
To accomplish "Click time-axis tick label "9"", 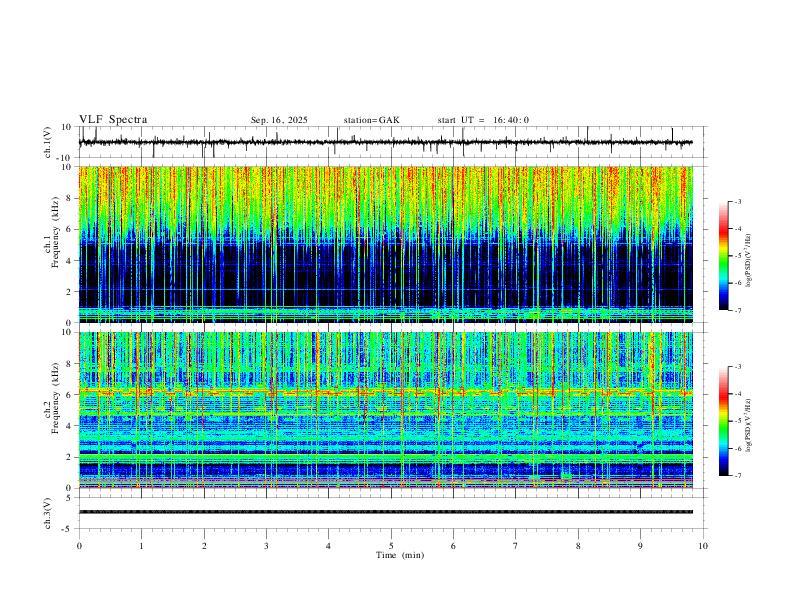I will pyautogui.click(x=640, y=546).
